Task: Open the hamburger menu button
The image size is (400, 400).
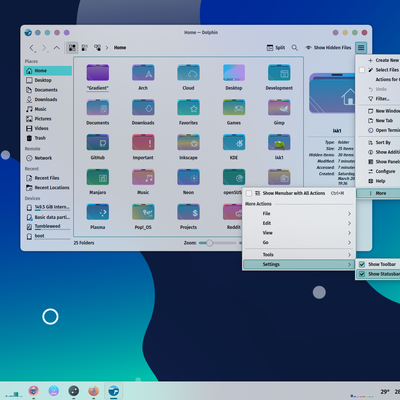Action: click(x=361, y=48)
